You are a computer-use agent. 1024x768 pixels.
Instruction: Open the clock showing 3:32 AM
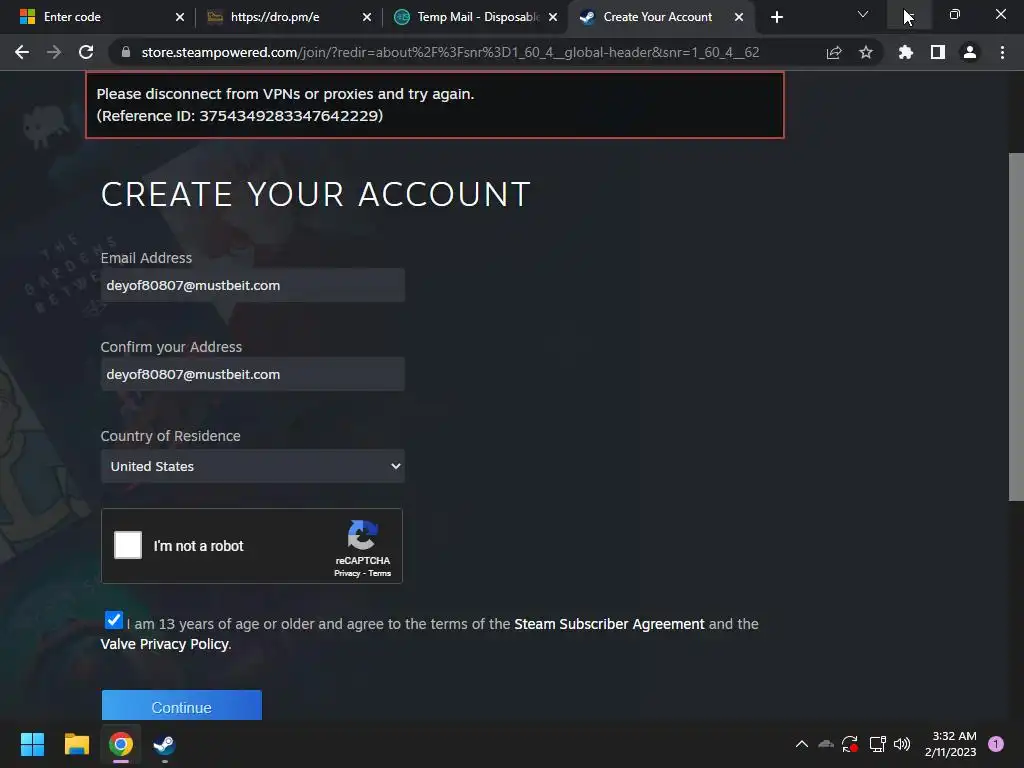pos(951,744)
